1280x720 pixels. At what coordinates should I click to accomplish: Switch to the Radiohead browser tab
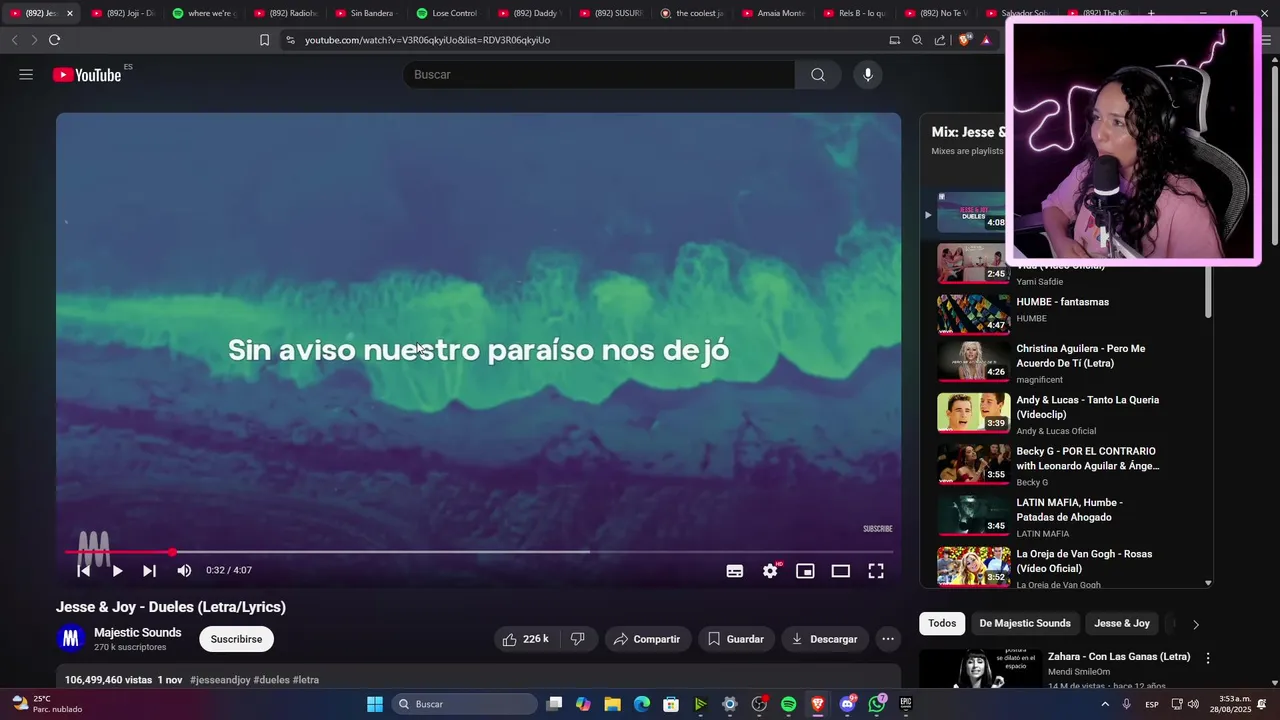[x=285, y=13]
